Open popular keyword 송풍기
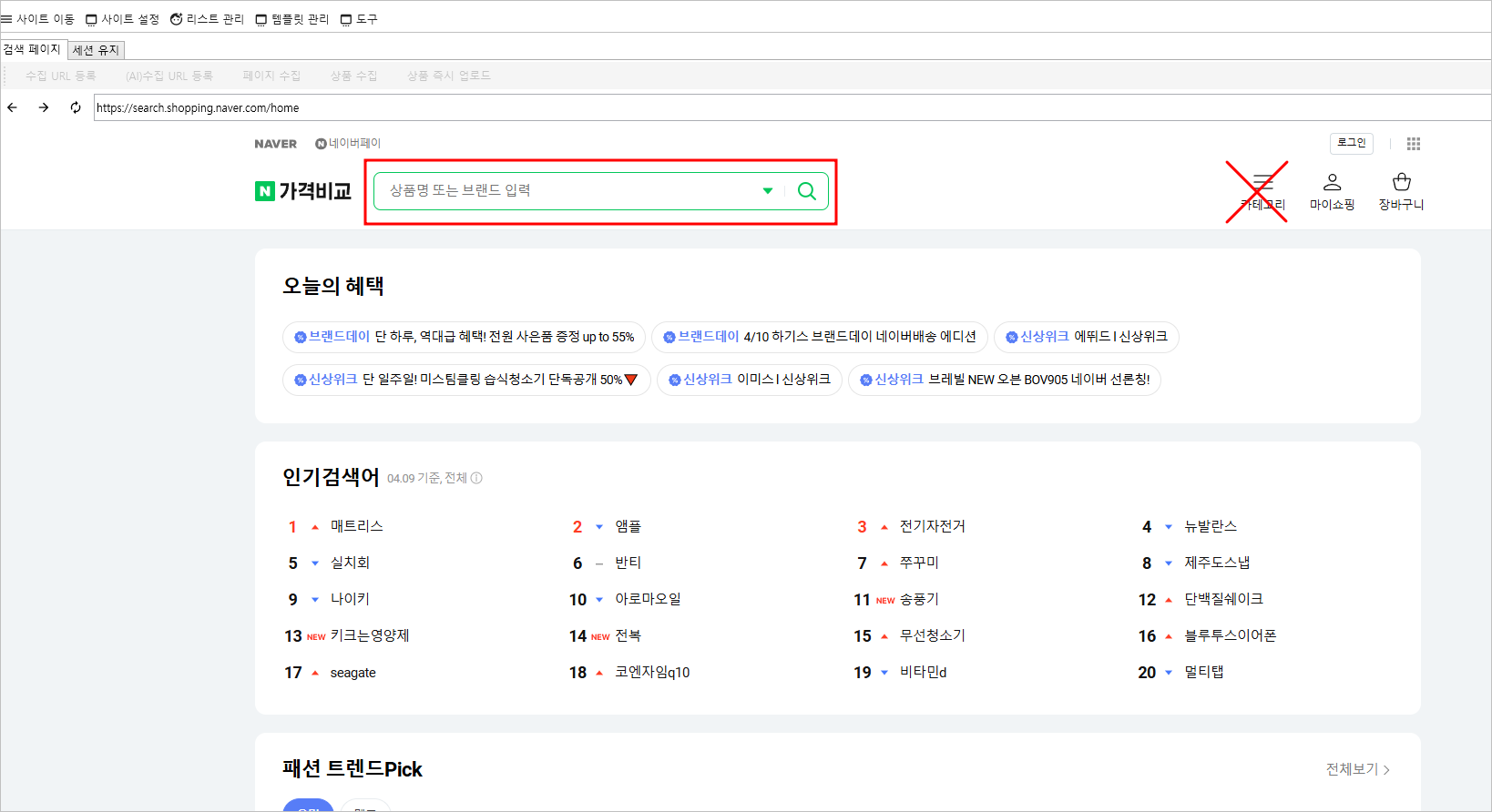1492x812 pixels. point(919,599)
